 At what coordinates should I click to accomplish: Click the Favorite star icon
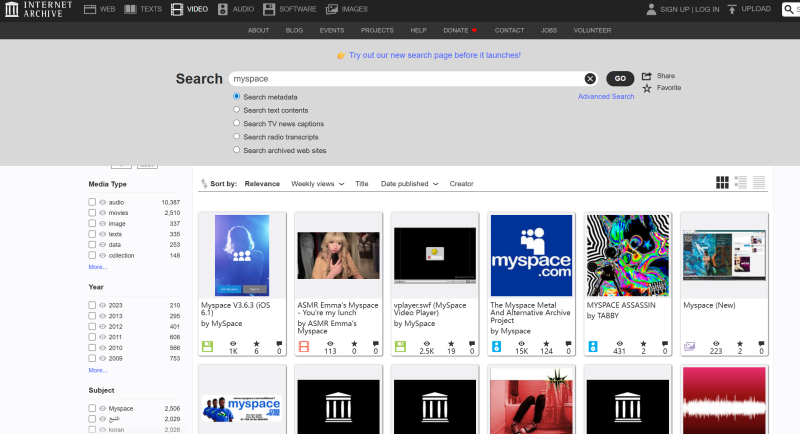[647, 88]
